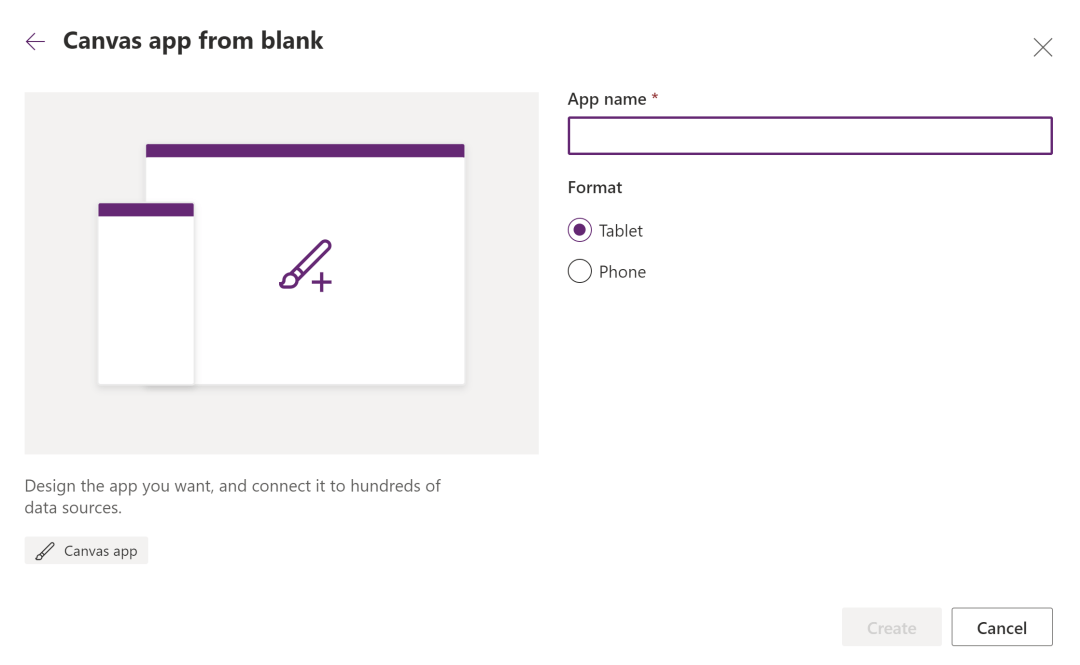Focus the App name input field

tap(809, 136)
